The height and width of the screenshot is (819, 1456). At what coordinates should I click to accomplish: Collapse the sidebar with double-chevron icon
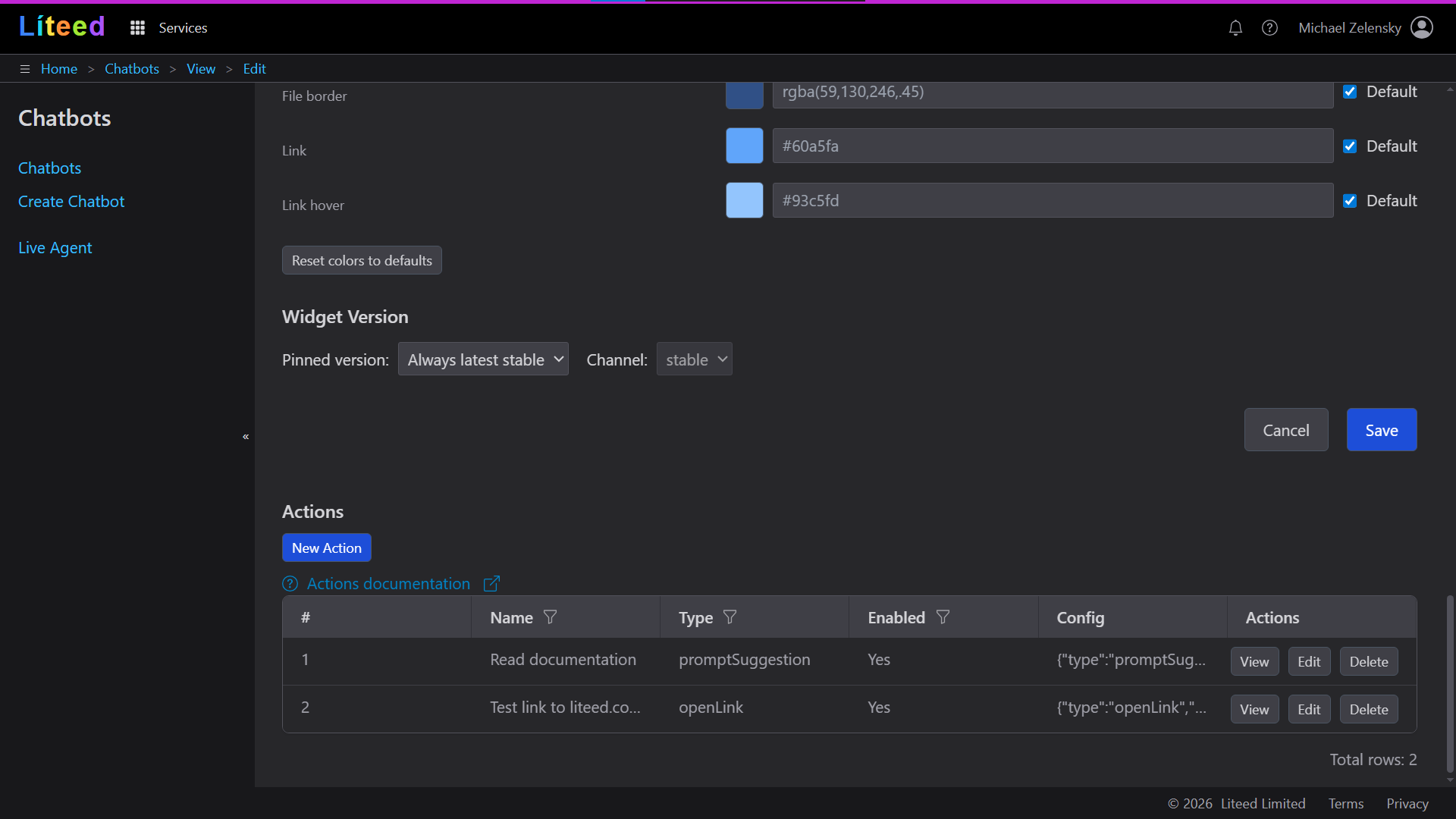coord(246,437)
